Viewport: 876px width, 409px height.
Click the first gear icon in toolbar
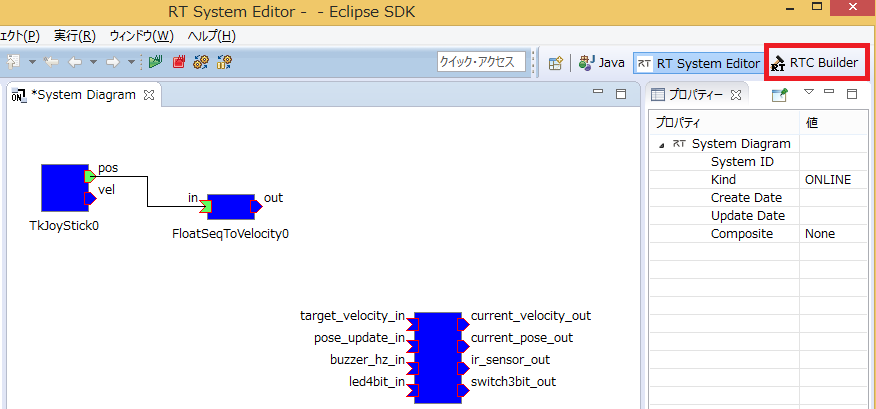pyautogui.click(x=201, y=62)
